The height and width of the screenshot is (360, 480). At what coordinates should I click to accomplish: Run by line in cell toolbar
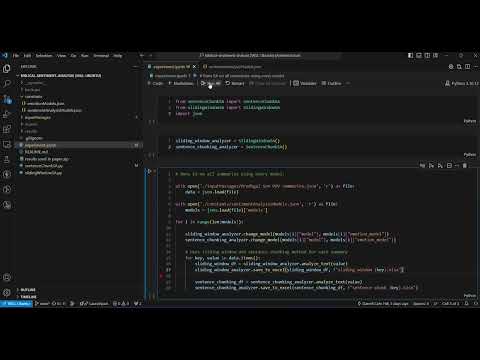click(423, 166)
